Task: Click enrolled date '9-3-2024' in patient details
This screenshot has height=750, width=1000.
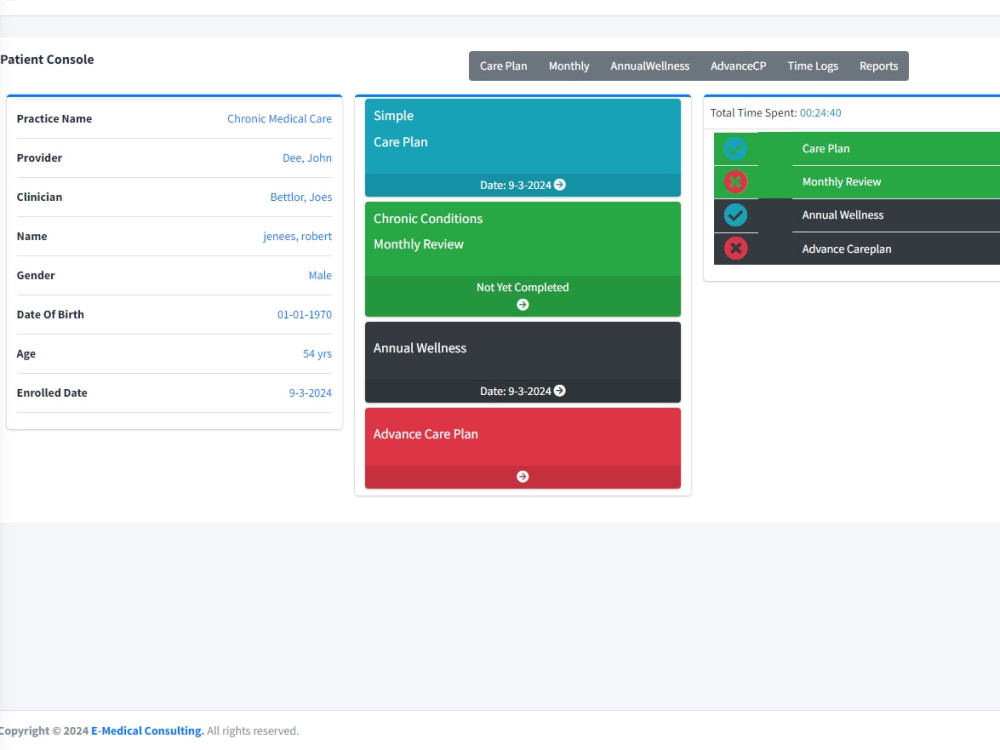Action: coord(310,393)
